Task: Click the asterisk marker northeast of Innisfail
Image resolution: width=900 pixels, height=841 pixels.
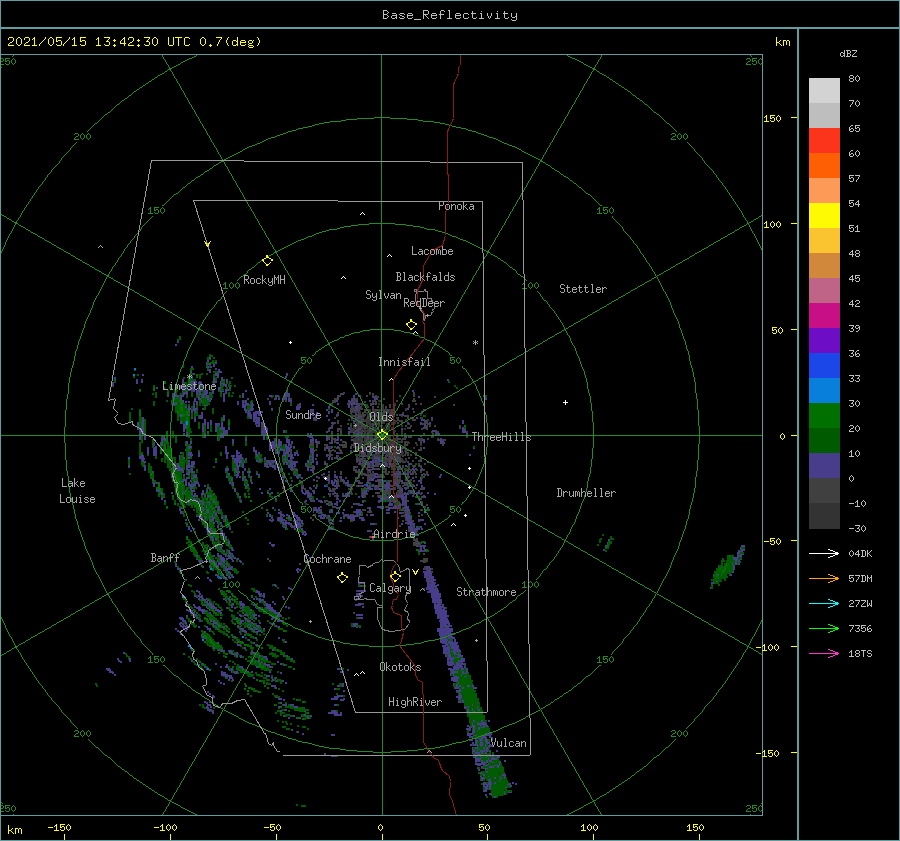Action: tap(475, 343)
